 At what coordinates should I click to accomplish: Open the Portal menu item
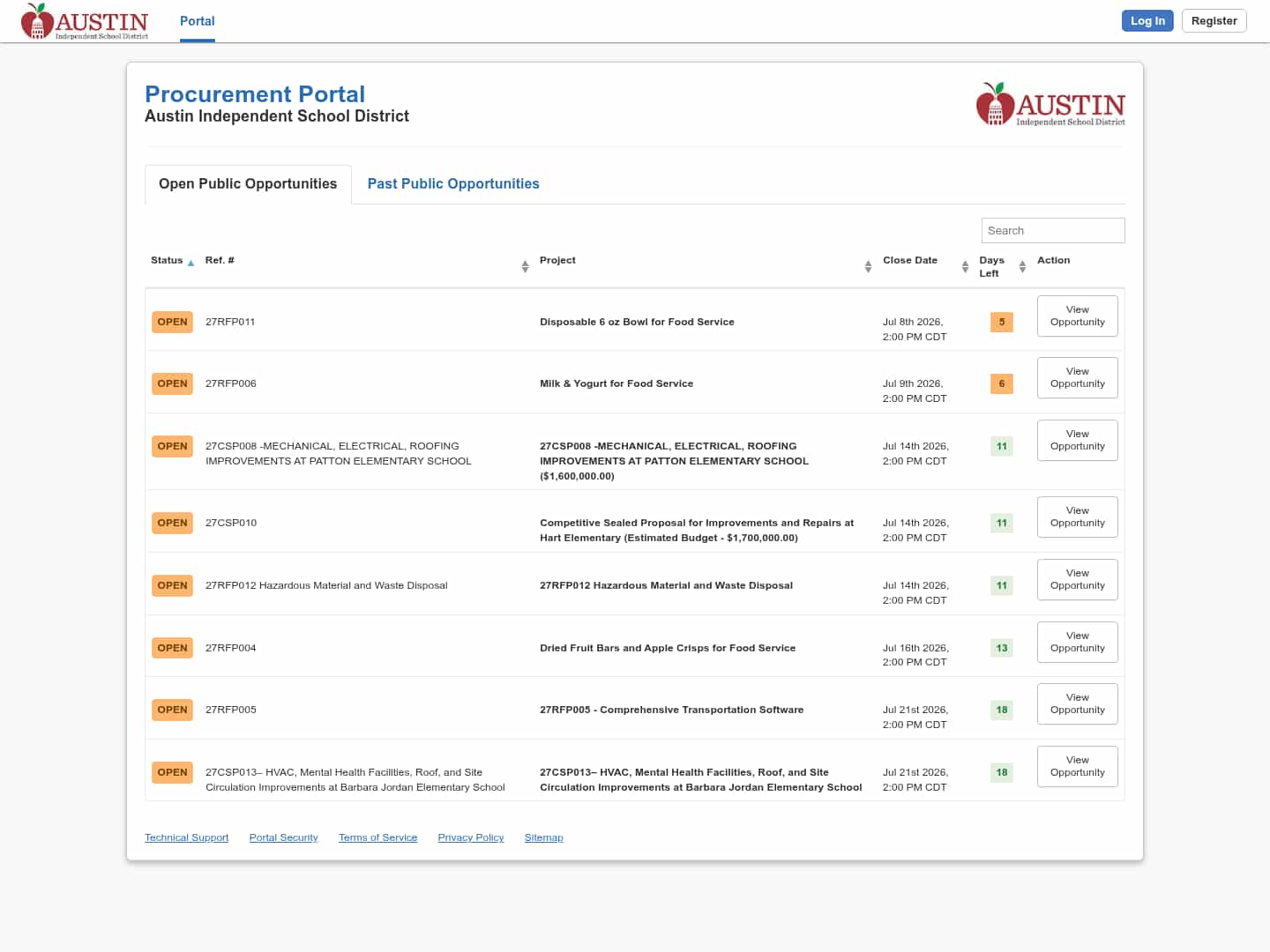coord(198,21)
